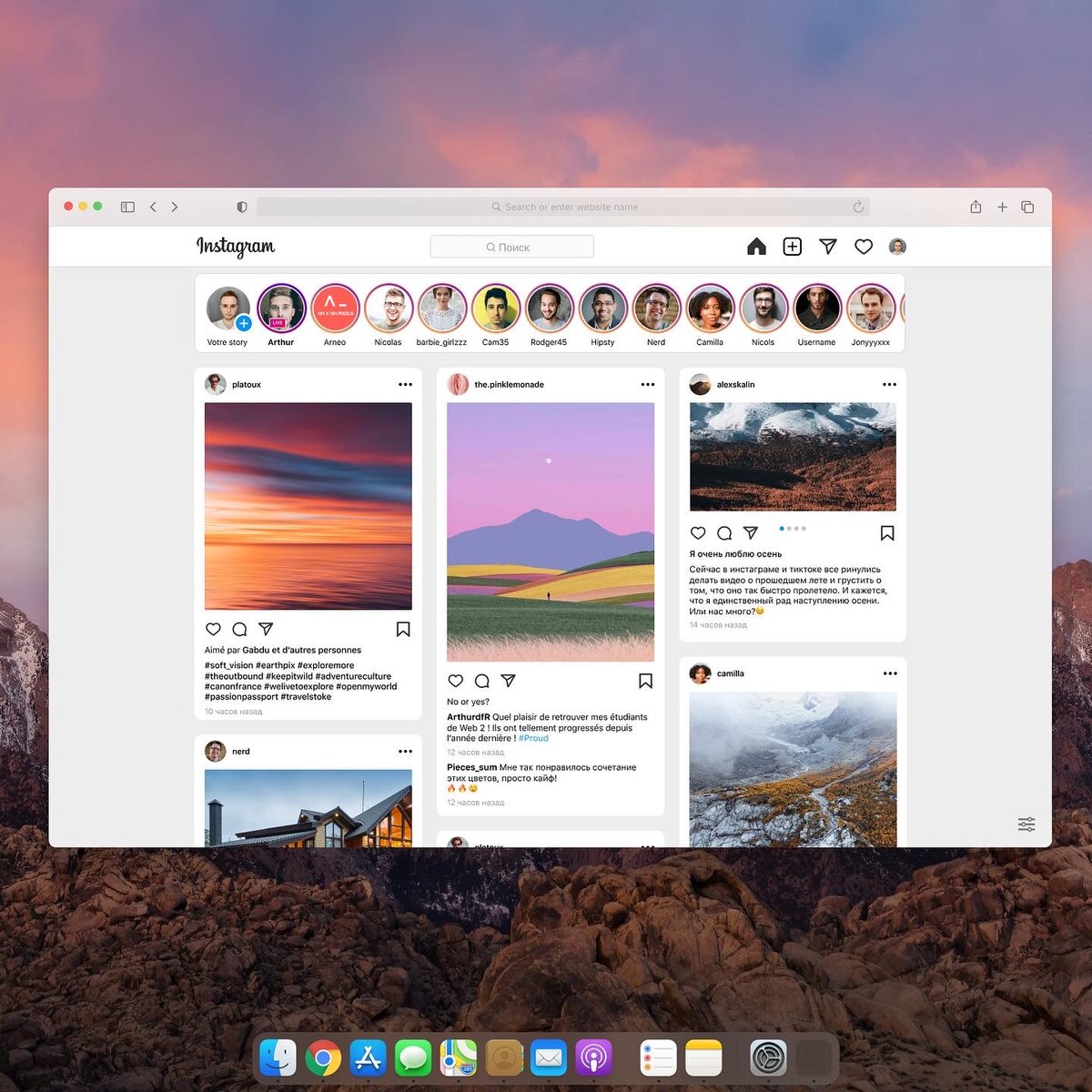Comment on the platoux sunset post
The image size is (1092, 1092).
pos(239,629)
